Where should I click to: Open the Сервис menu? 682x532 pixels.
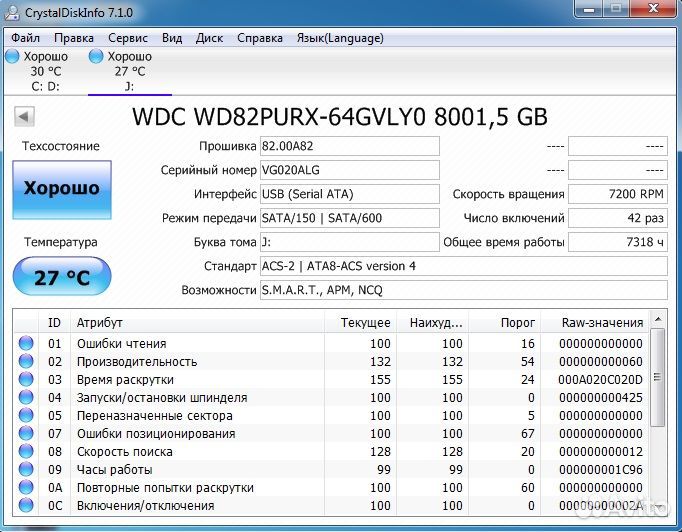click(x=128, y=38)
